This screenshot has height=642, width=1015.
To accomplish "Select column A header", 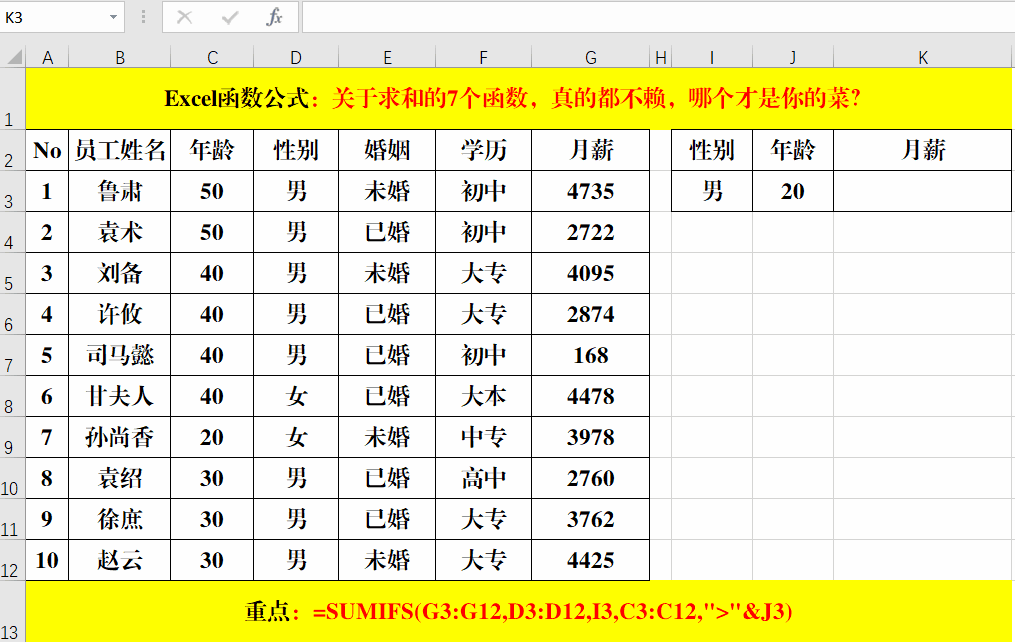I will pos(47,56).
